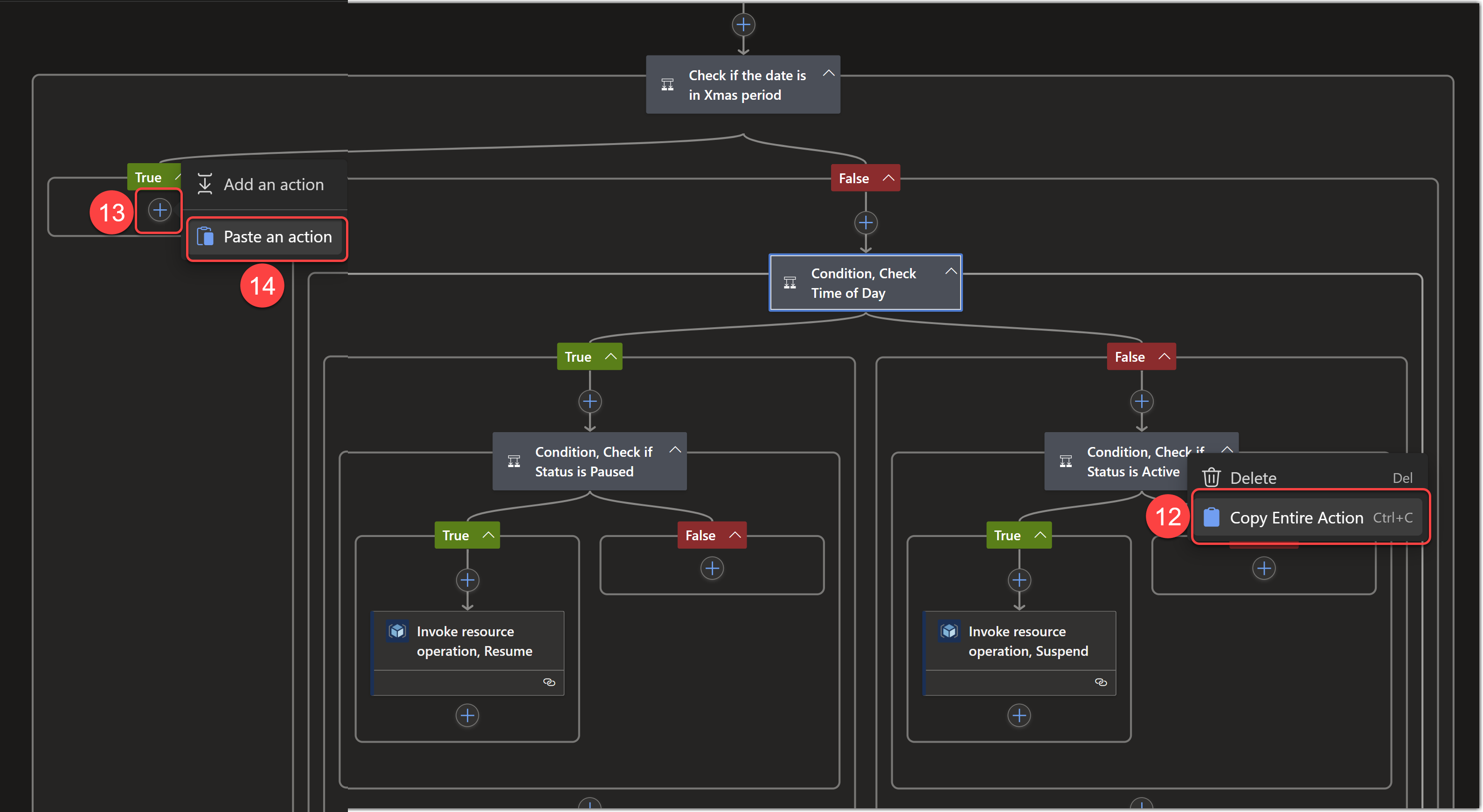
Task: Click plus in False branch of Status is Paused
Action: tap(712, 569)
